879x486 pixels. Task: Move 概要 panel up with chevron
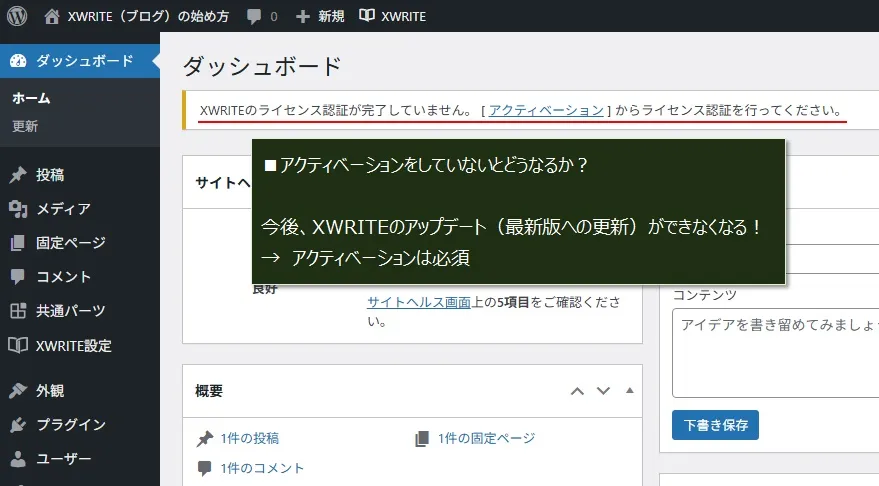(x=577, y=391)
